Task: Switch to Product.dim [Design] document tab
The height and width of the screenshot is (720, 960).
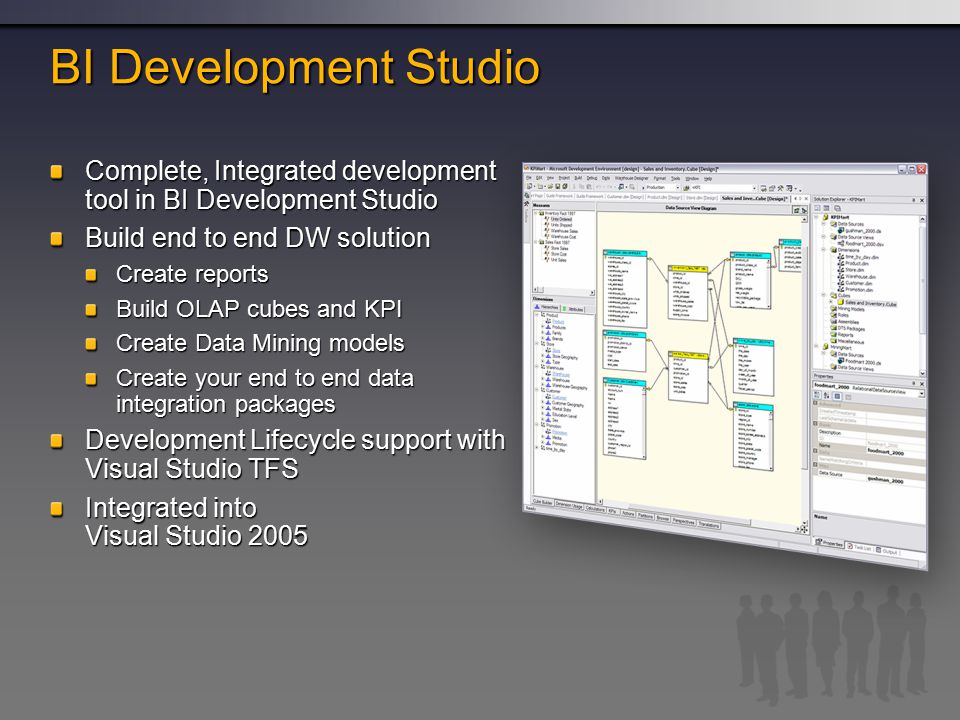Action: click(x=665, y=198)
